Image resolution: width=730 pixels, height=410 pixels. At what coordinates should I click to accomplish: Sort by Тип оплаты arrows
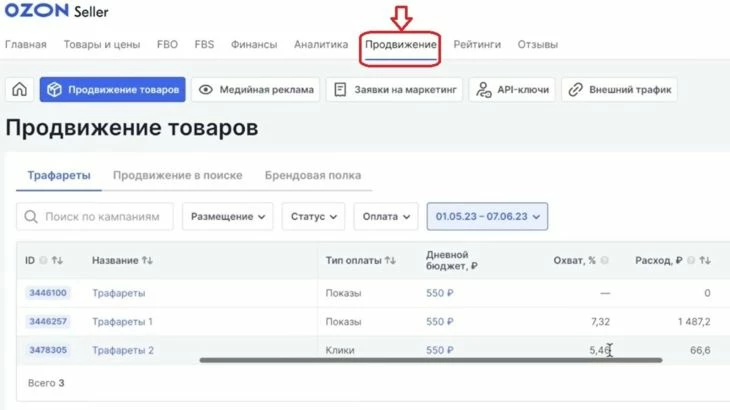point(390,260)
